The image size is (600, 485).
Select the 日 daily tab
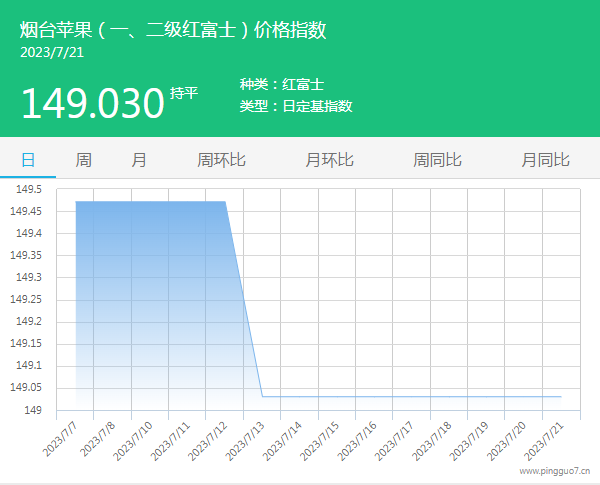click(x=28, y=160)
